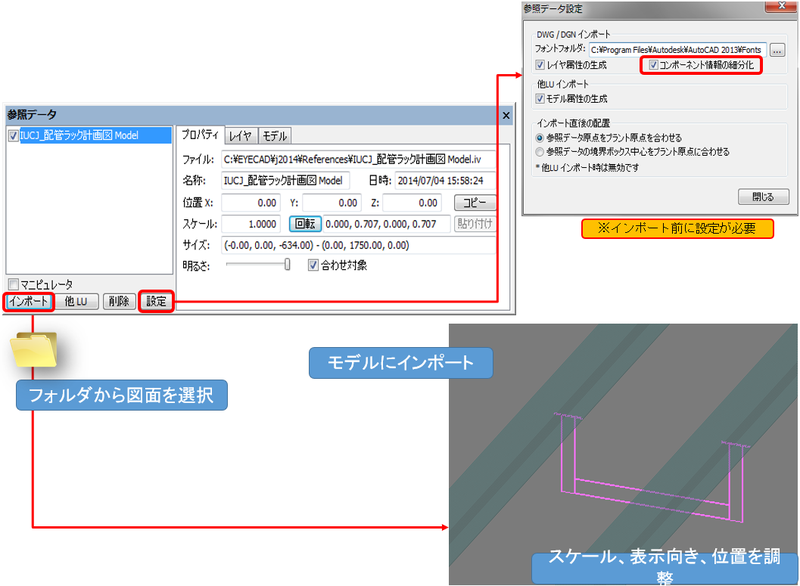800x586 pixels.
Task: Click the 削除 button
Action: (x=119, y=301)
